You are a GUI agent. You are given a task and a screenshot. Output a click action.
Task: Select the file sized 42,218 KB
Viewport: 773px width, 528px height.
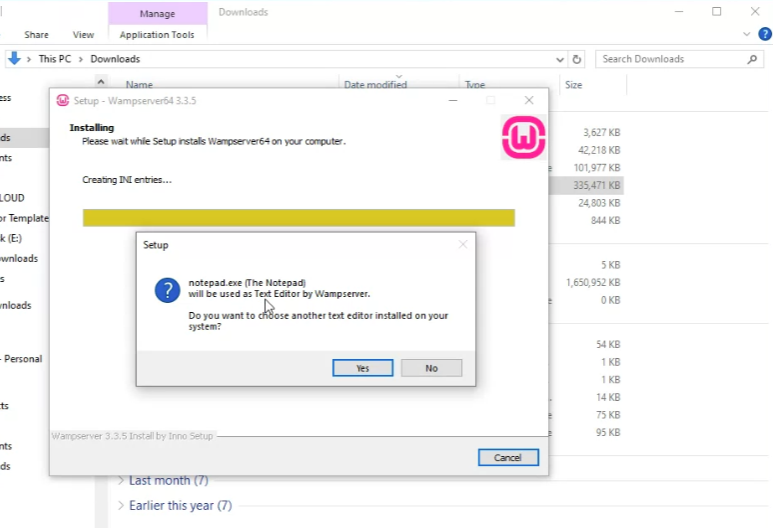[x=599, y=150]
